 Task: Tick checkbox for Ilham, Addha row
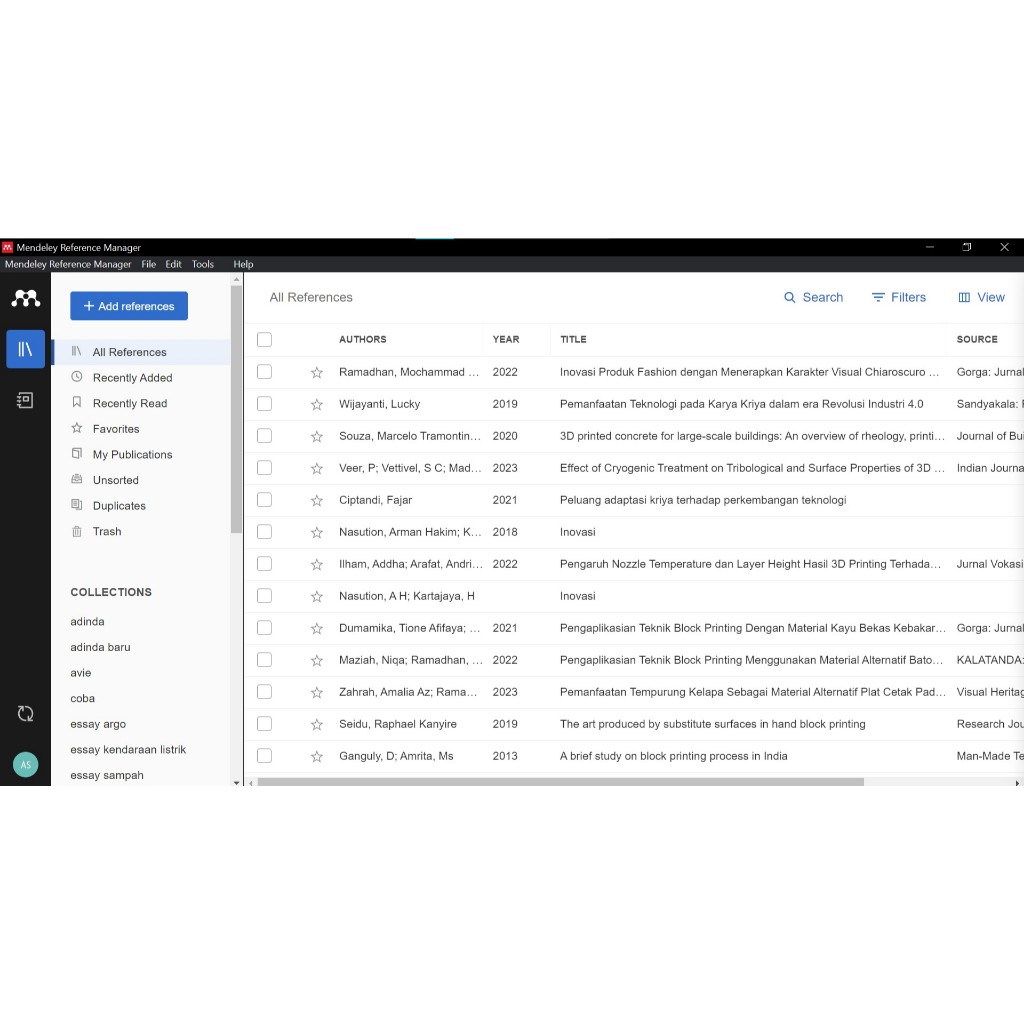(x=264, y=564)
